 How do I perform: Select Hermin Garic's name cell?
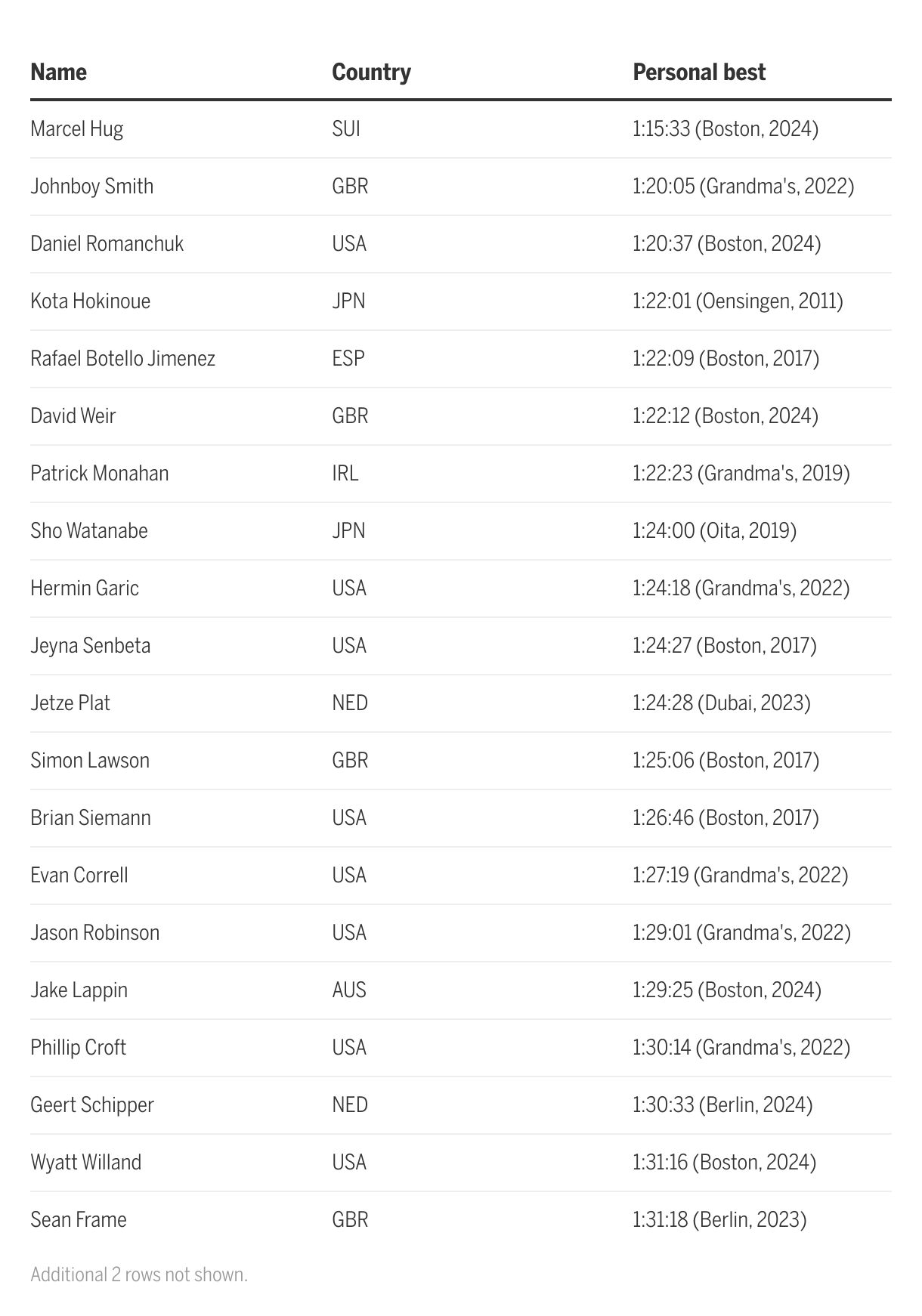coord(85,588)
